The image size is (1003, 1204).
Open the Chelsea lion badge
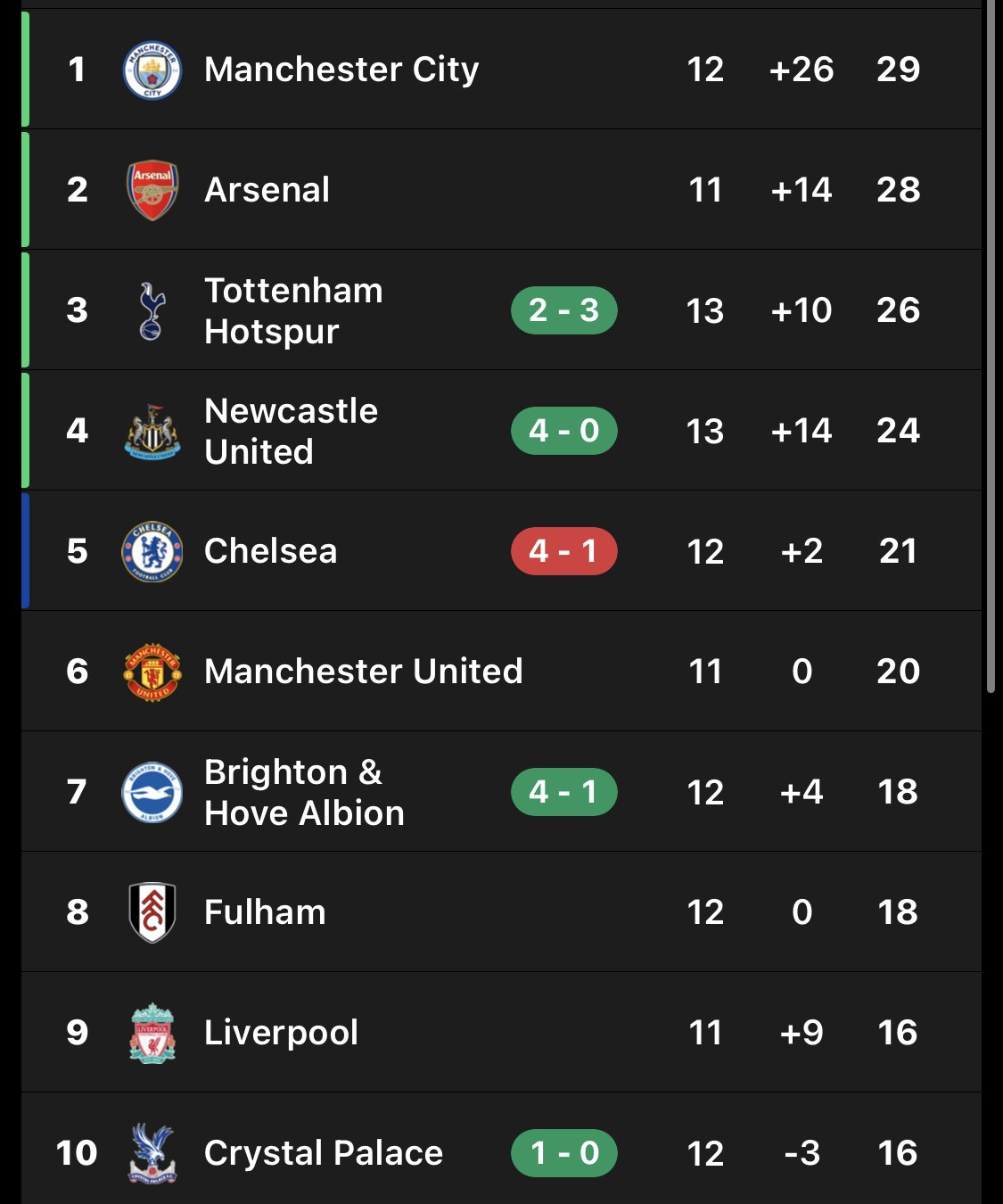click(152, 551)
